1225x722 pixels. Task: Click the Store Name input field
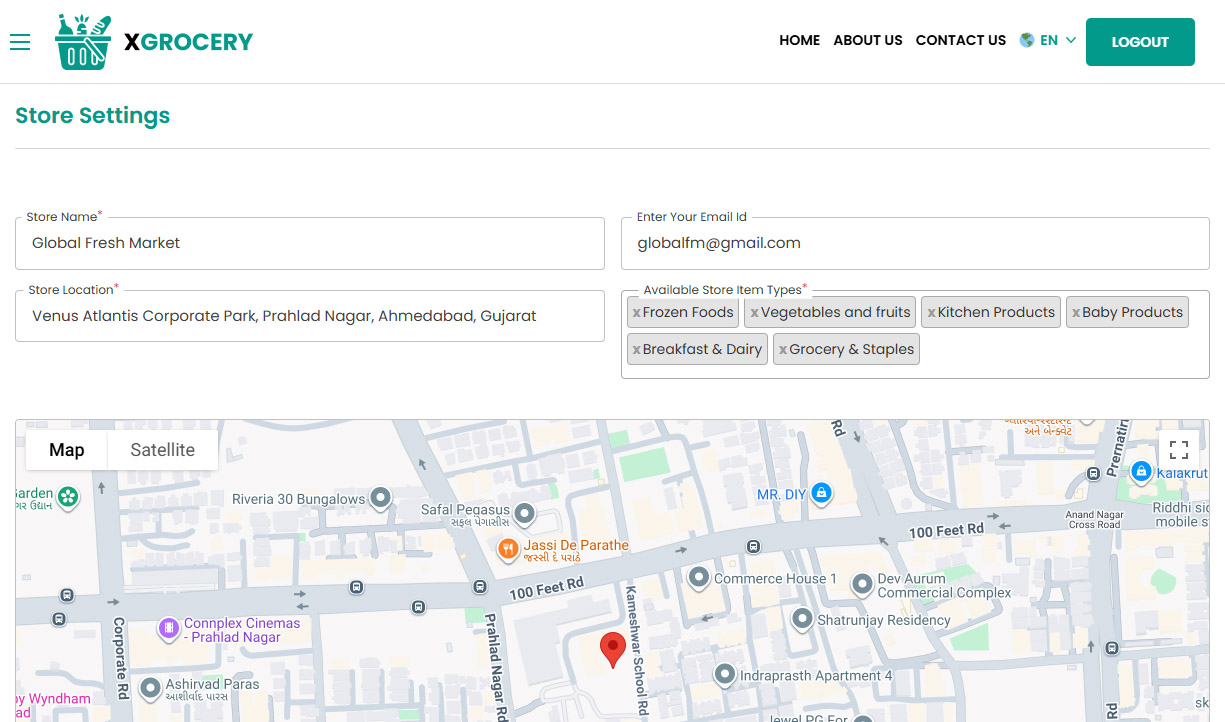pos(310,243)
